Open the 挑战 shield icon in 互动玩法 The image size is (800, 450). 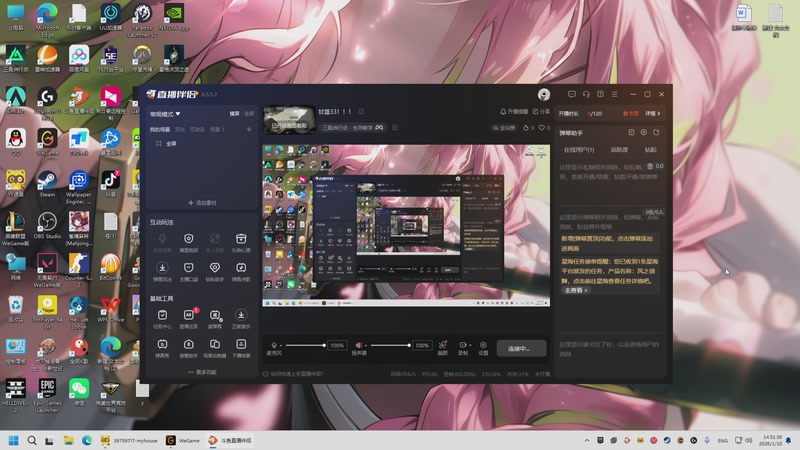click(188, 242)
